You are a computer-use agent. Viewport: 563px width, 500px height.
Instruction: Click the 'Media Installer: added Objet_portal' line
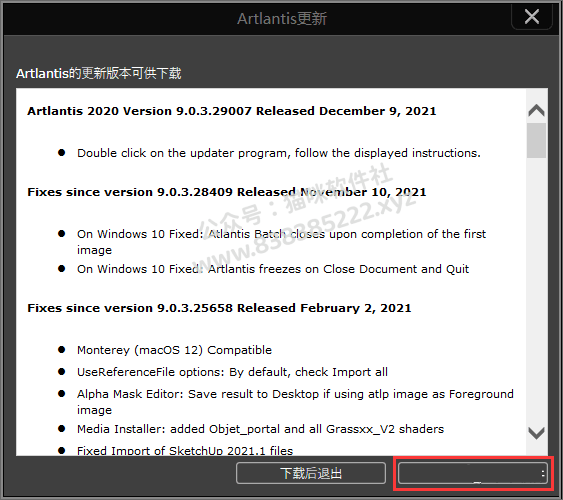[260, 429]
